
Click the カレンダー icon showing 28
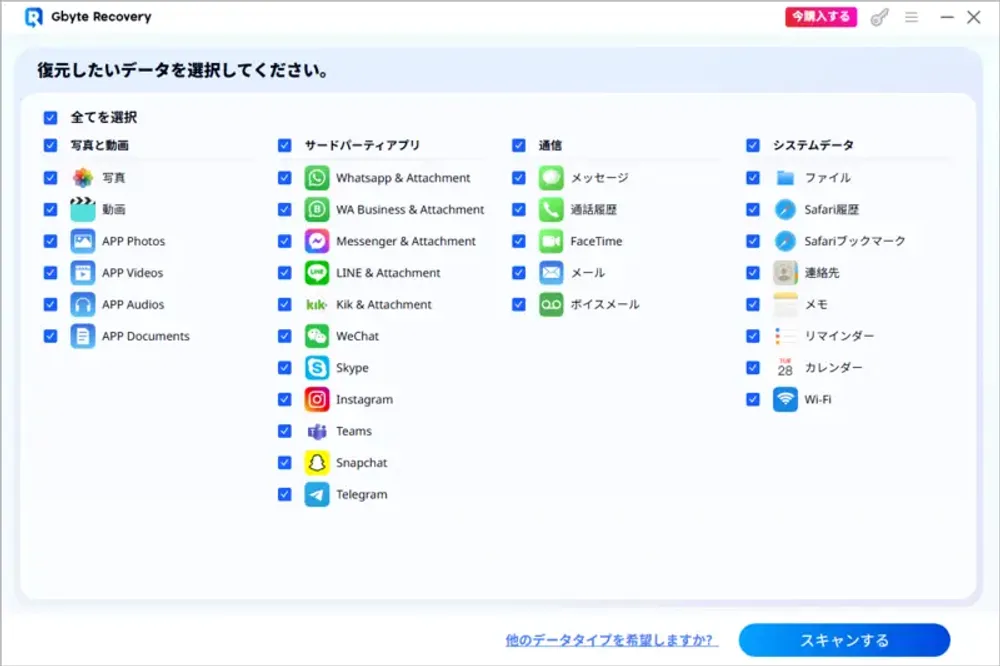click(x=783, y=367)
